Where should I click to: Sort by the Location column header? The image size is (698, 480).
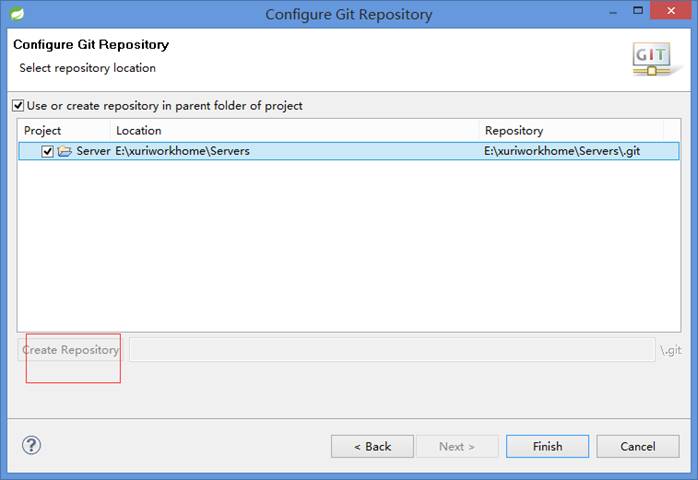coord(294,130)
